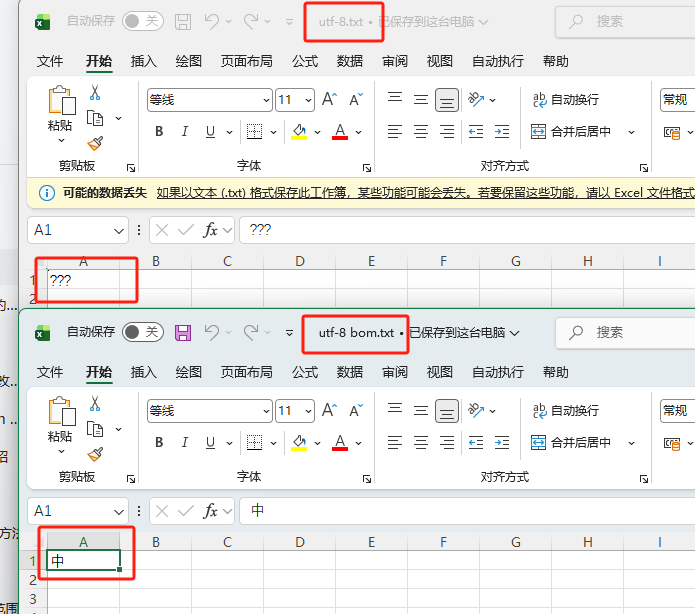Select cell A1 containing ??? text
Screen dimensions: 695x614
point(84,280)
